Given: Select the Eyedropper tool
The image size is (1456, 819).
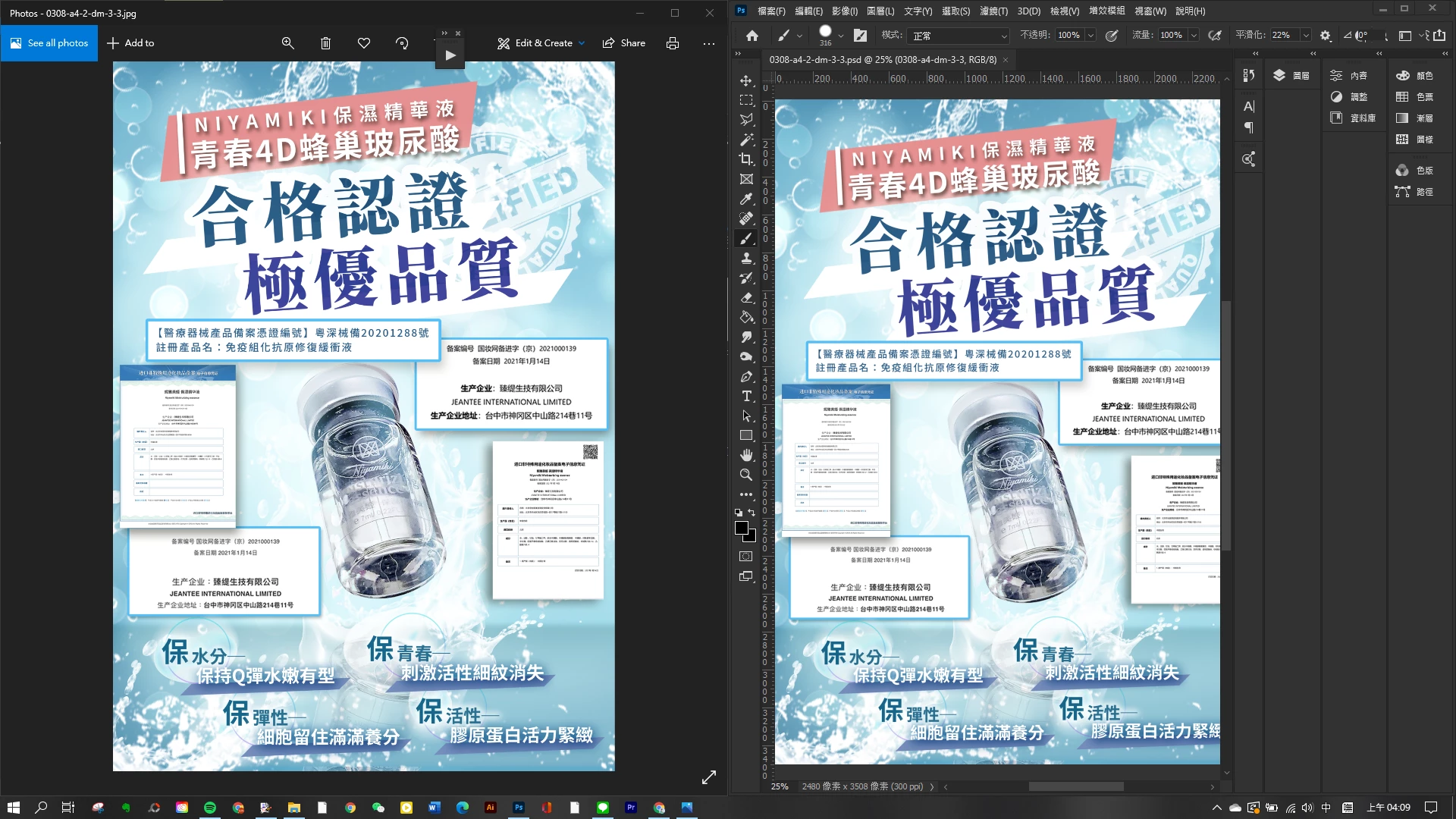Looking at the screenshot, I should coord(746,199).
